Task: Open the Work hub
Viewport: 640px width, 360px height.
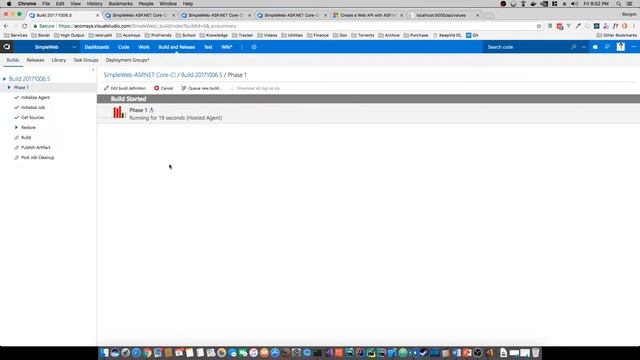Action: click(x=144, y=47)
